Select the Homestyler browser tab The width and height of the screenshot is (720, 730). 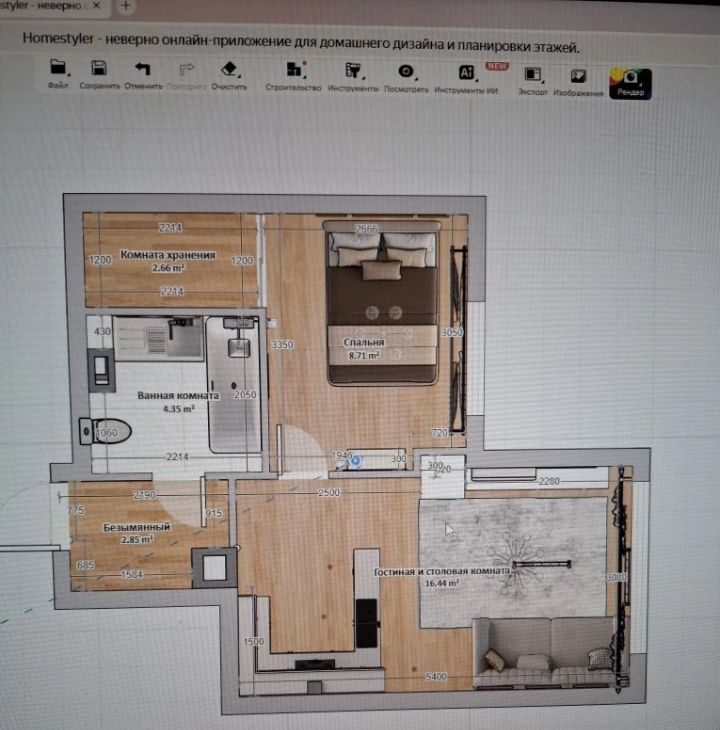point(45,6)
